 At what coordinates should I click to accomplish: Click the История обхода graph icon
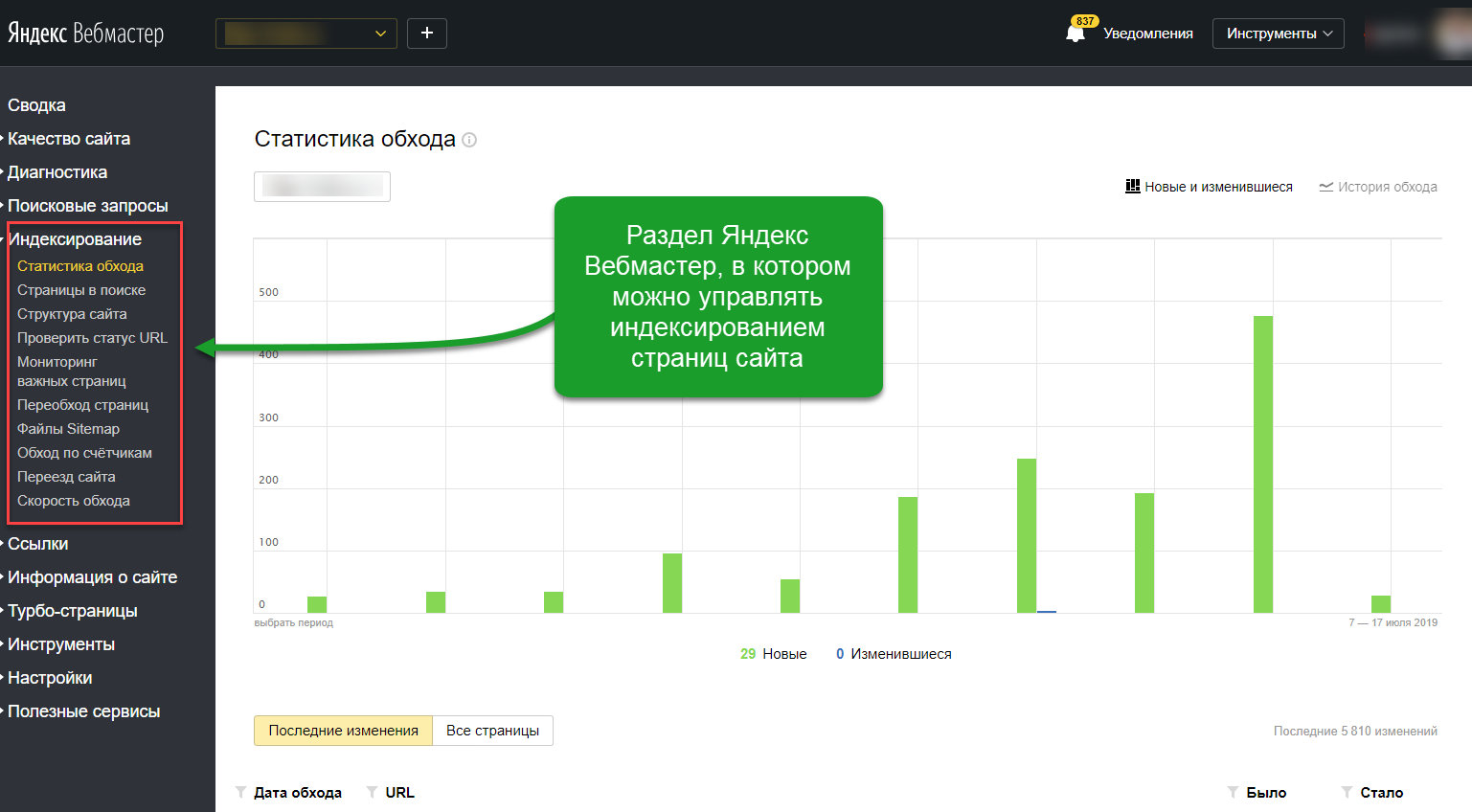(1326, 187)
